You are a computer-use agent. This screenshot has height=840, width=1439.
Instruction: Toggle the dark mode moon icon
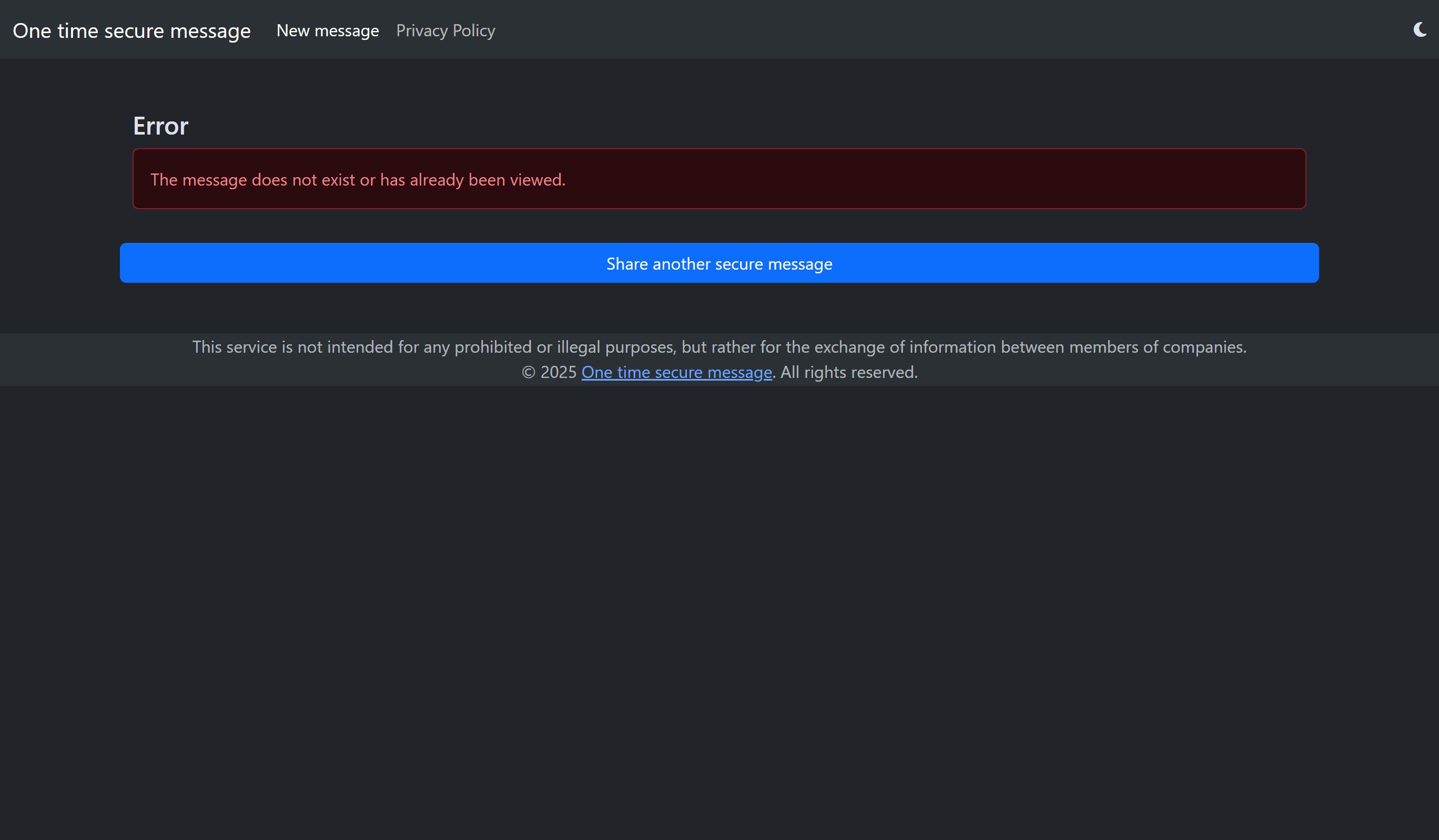[x=1420, y=29]
